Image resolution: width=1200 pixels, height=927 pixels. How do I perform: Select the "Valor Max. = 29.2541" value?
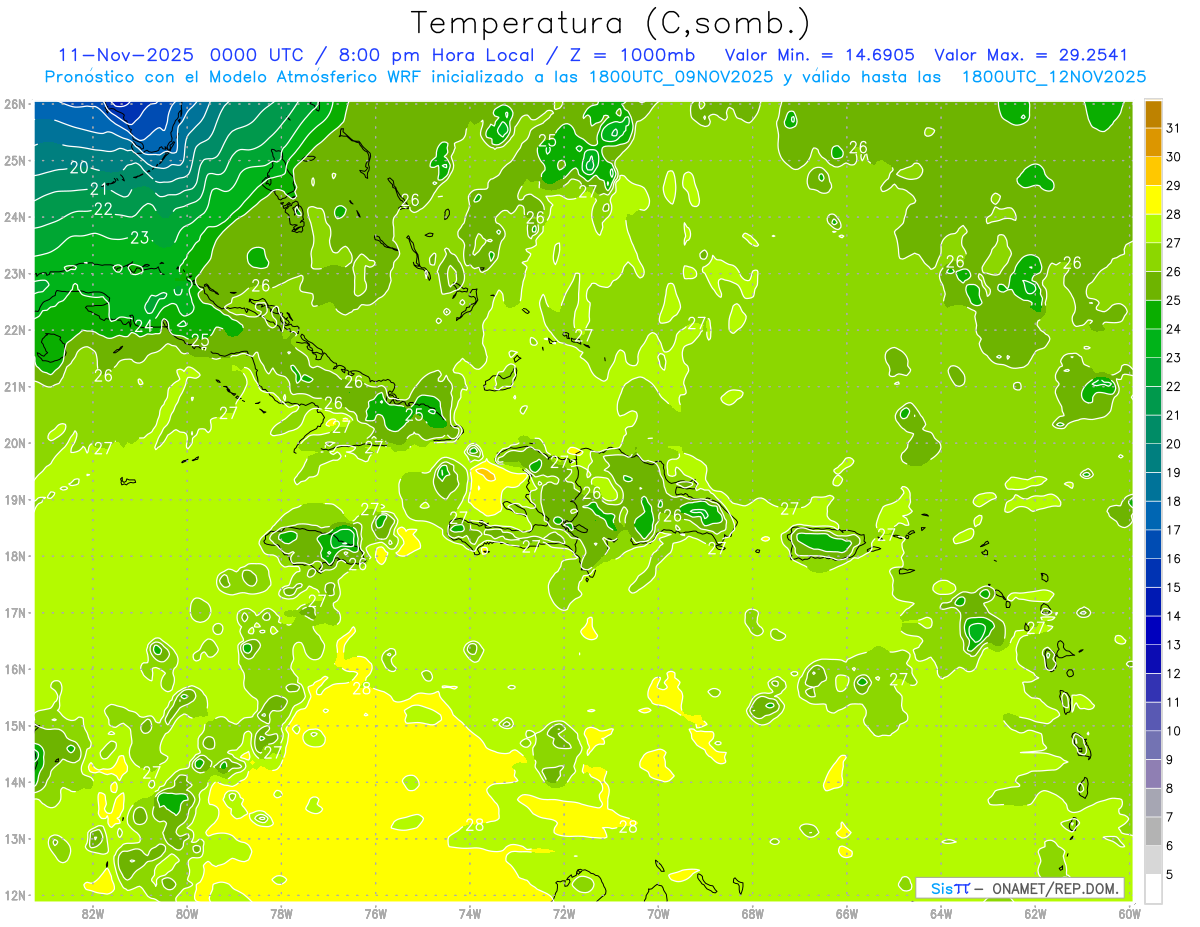[x=1030, y=55]
